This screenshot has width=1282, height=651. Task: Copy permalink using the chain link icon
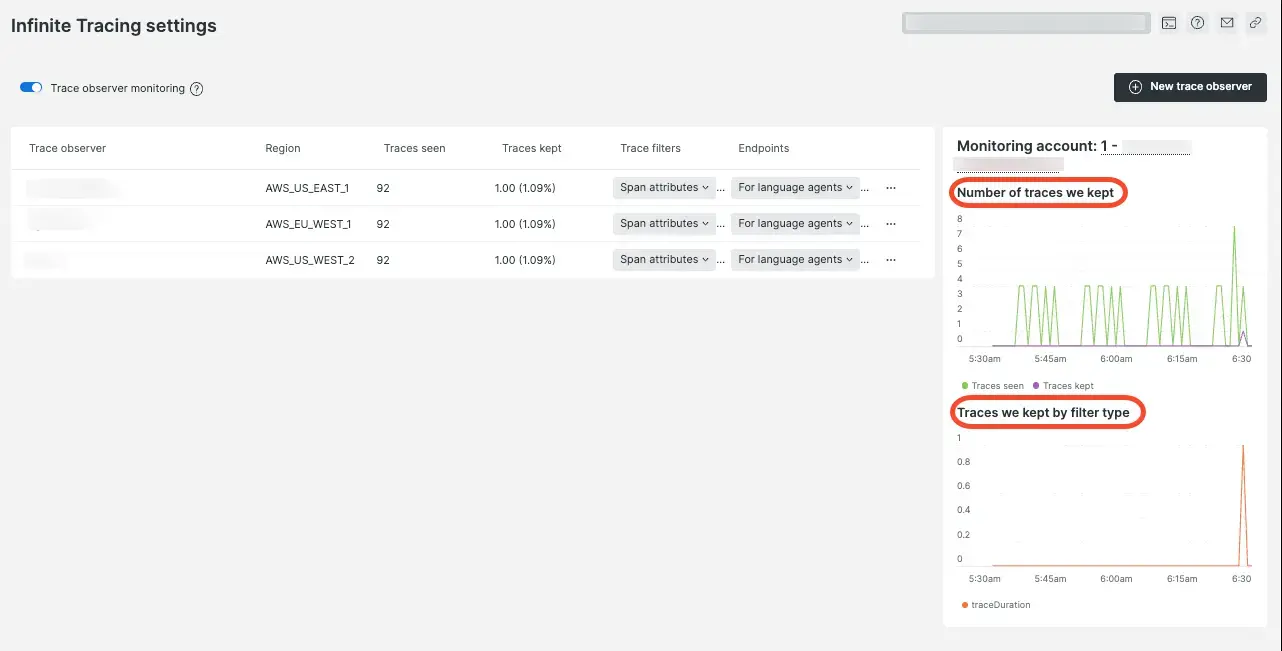[x=1255, y=23]
